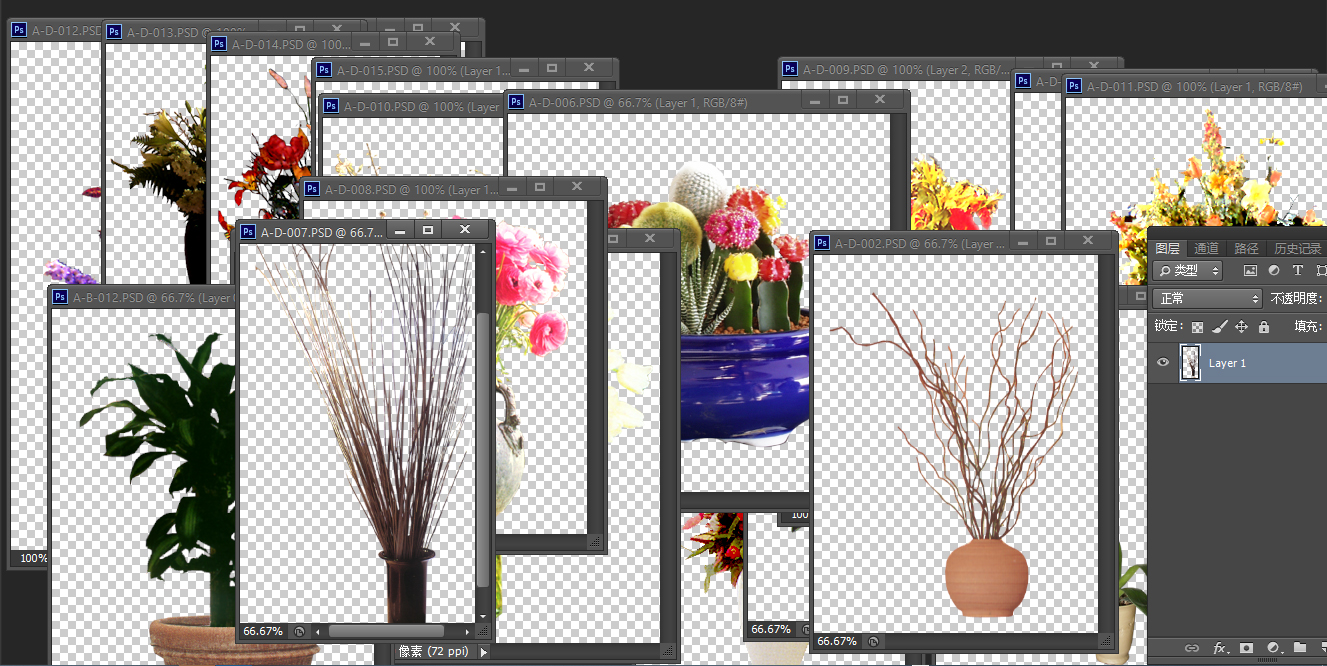Click Ps icon of A-D-014.PSD window
Viewport: 1327px width, 666px height.
coord(219,44)
